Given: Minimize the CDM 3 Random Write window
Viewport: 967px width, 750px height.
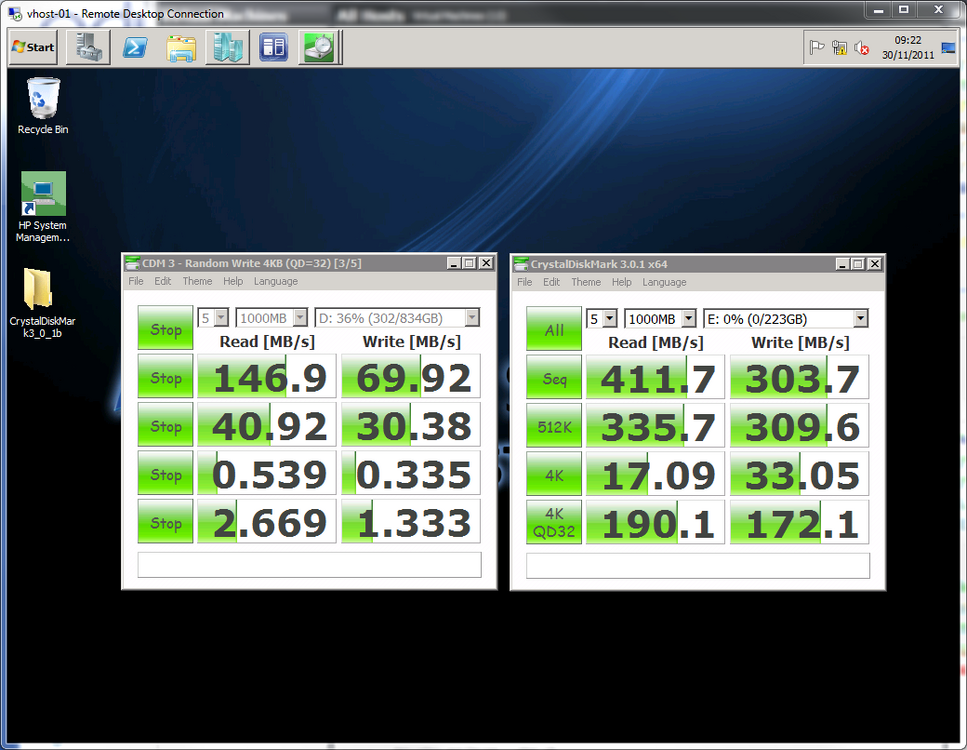Looking at the screenshot, I should click(x=453, y=263).
